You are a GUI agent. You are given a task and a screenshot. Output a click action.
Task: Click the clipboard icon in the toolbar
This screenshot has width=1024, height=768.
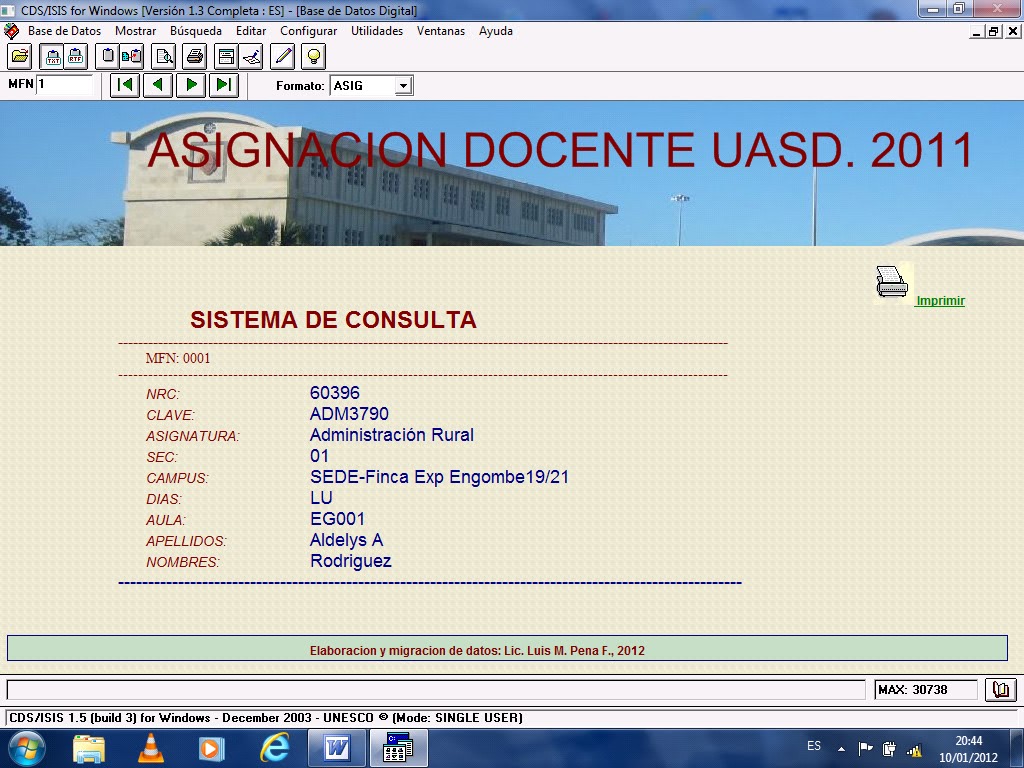click(107, 56)
